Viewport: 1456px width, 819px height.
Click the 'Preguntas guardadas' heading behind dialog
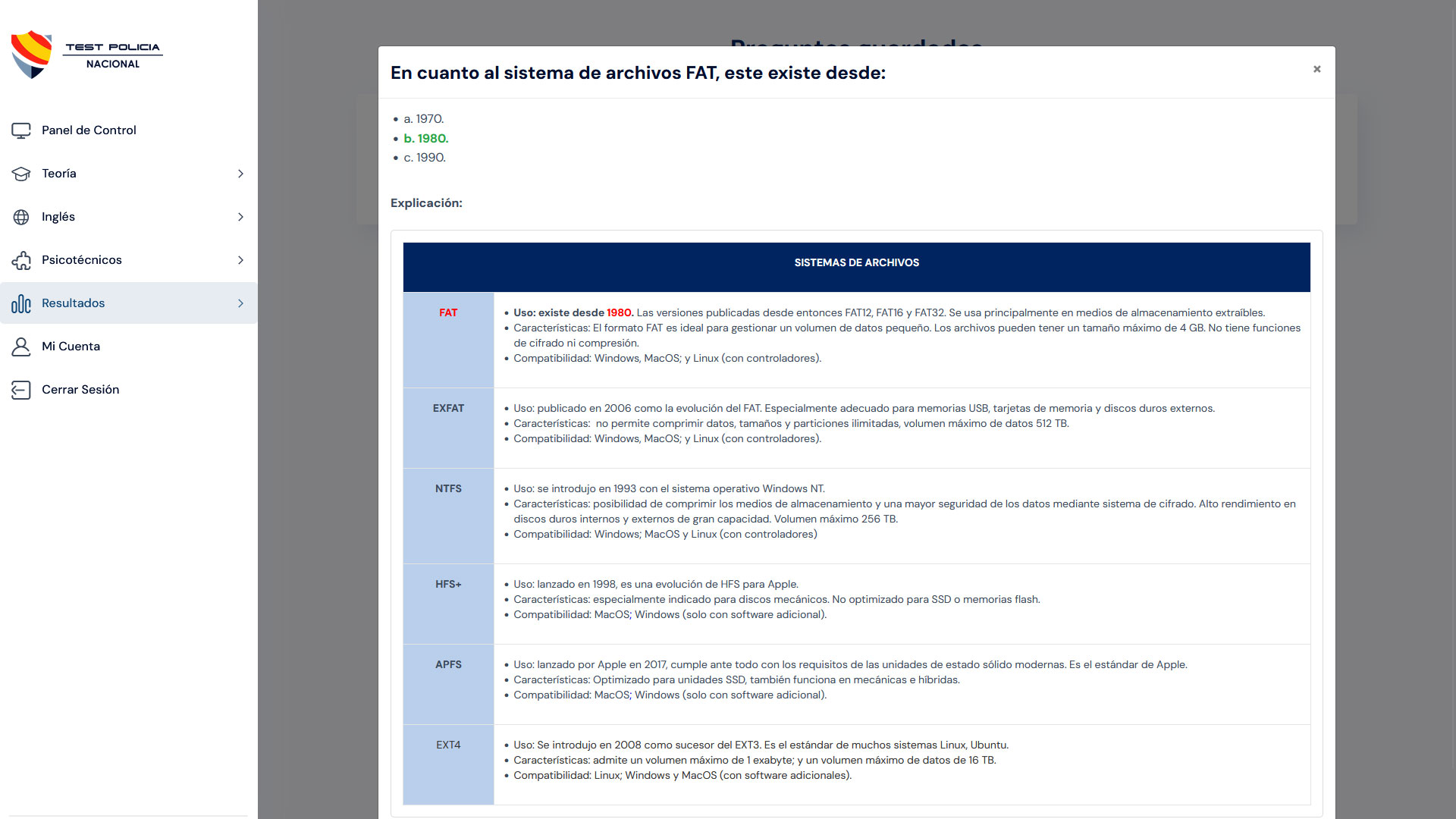click(857, 42)
